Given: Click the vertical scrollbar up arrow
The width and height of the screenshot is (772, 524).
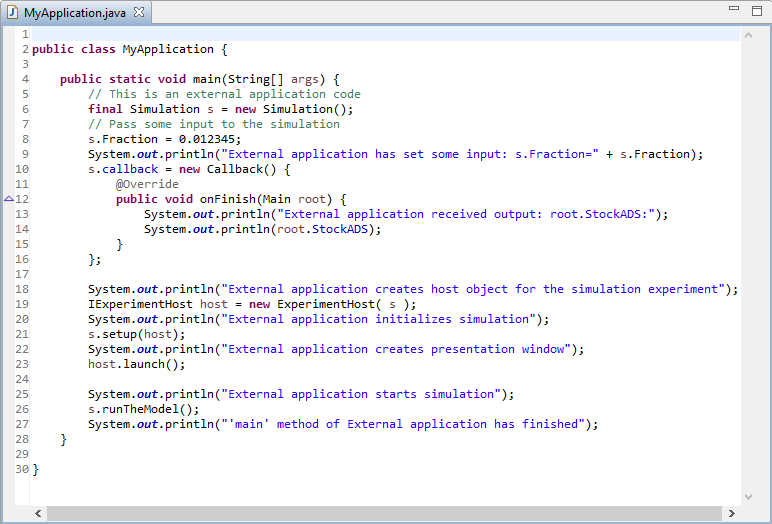Looking at the screenshot, I should click(749, 34).
